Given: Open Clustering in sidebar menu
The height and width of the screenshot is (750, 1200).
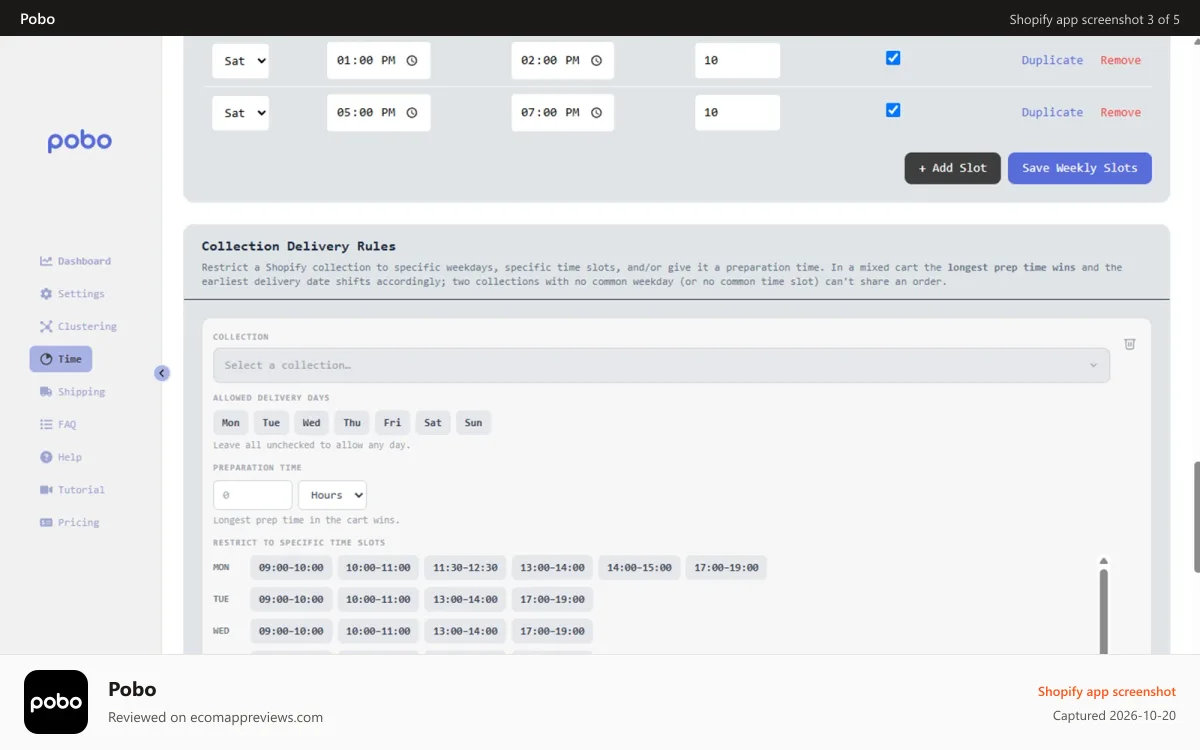Looking at the screenshot, I should coord(87,326).
